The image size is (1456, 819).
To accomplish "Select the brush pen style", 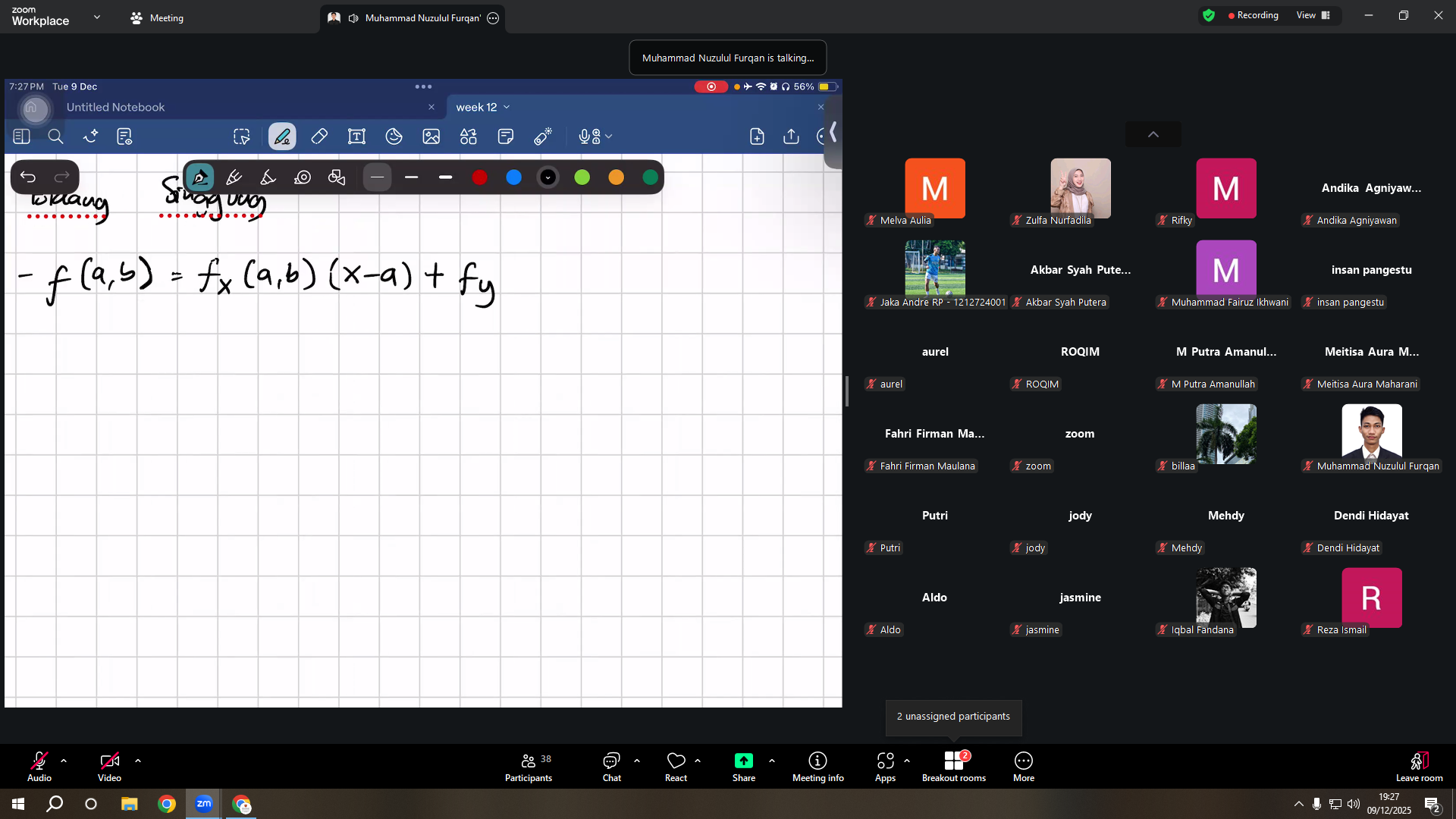I will pos(268,177).
